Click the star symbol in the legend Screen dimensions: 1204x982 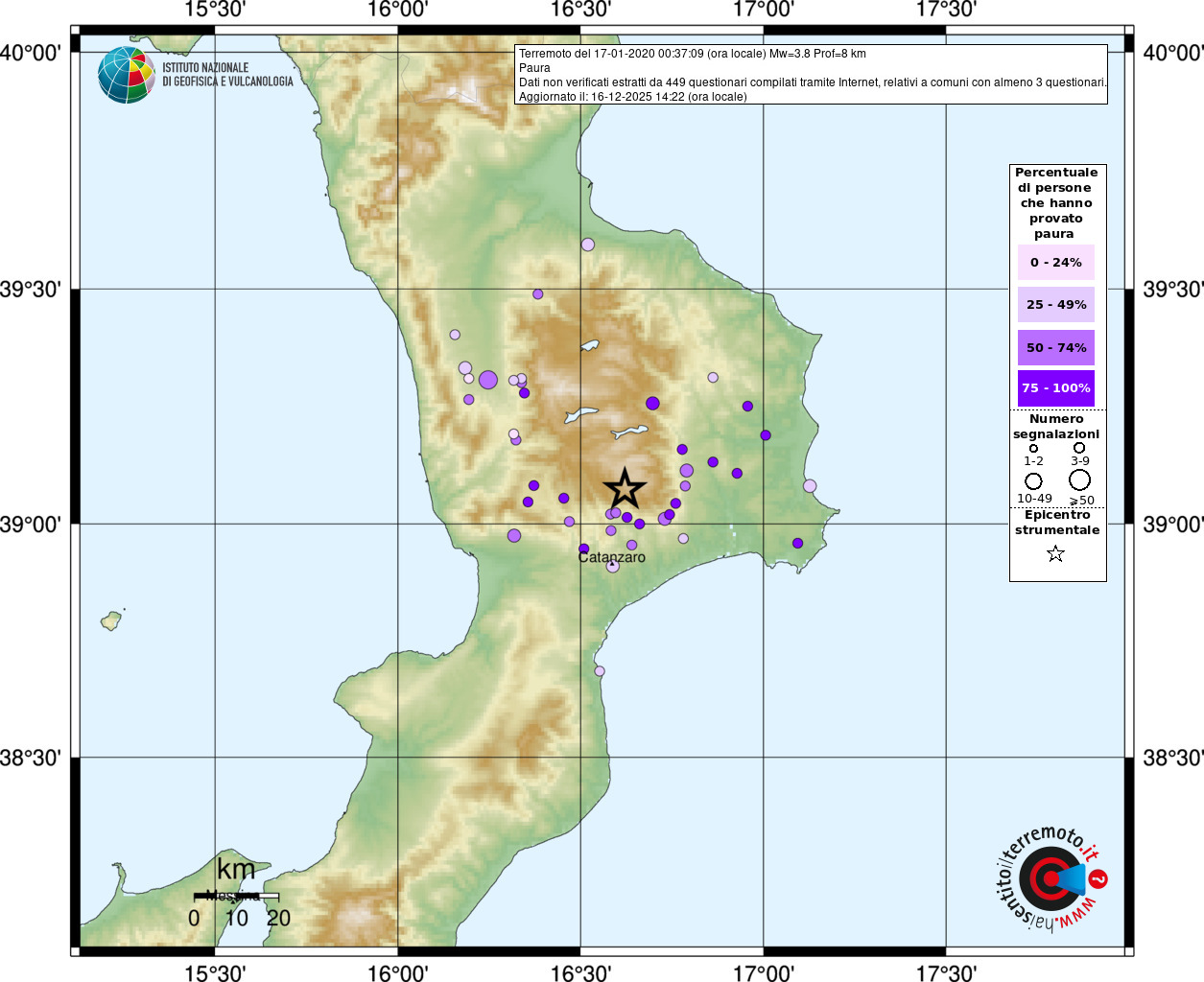1055,553
